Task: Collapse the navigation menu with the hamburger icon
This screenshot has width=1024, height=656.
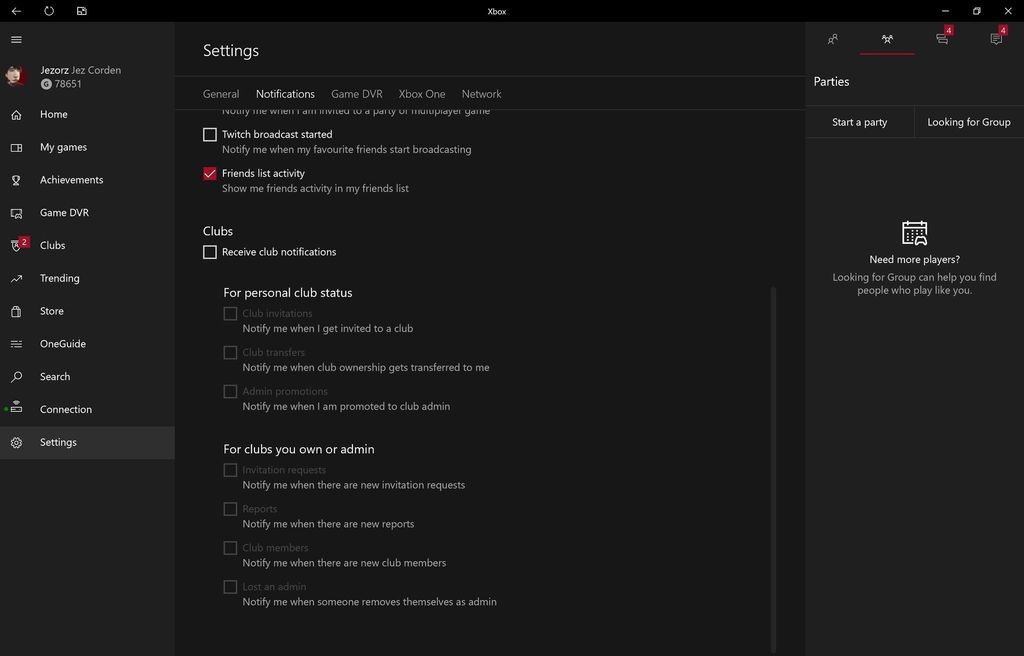Action: (16, 40)
